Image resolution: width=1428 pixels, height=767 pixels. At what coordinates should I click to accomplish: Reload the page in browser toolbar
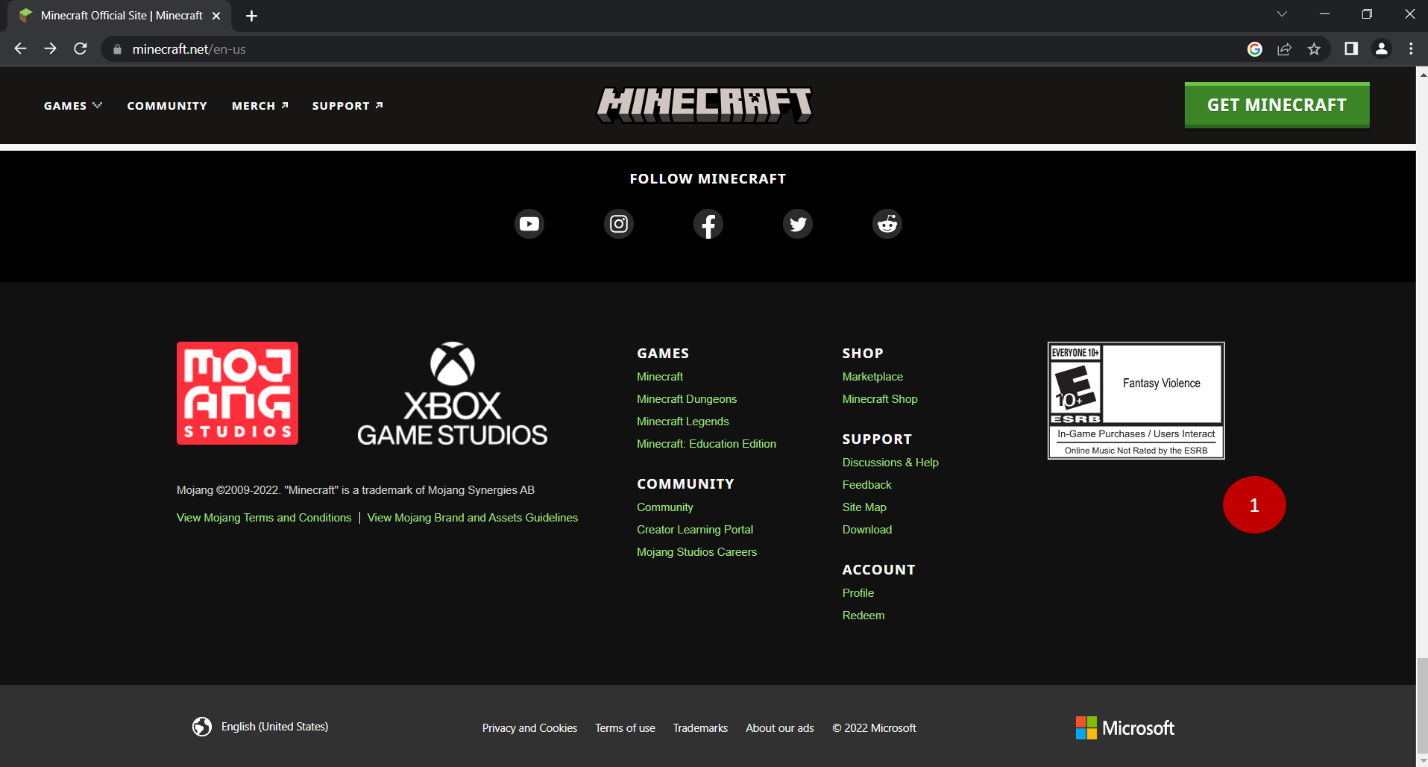81,49
